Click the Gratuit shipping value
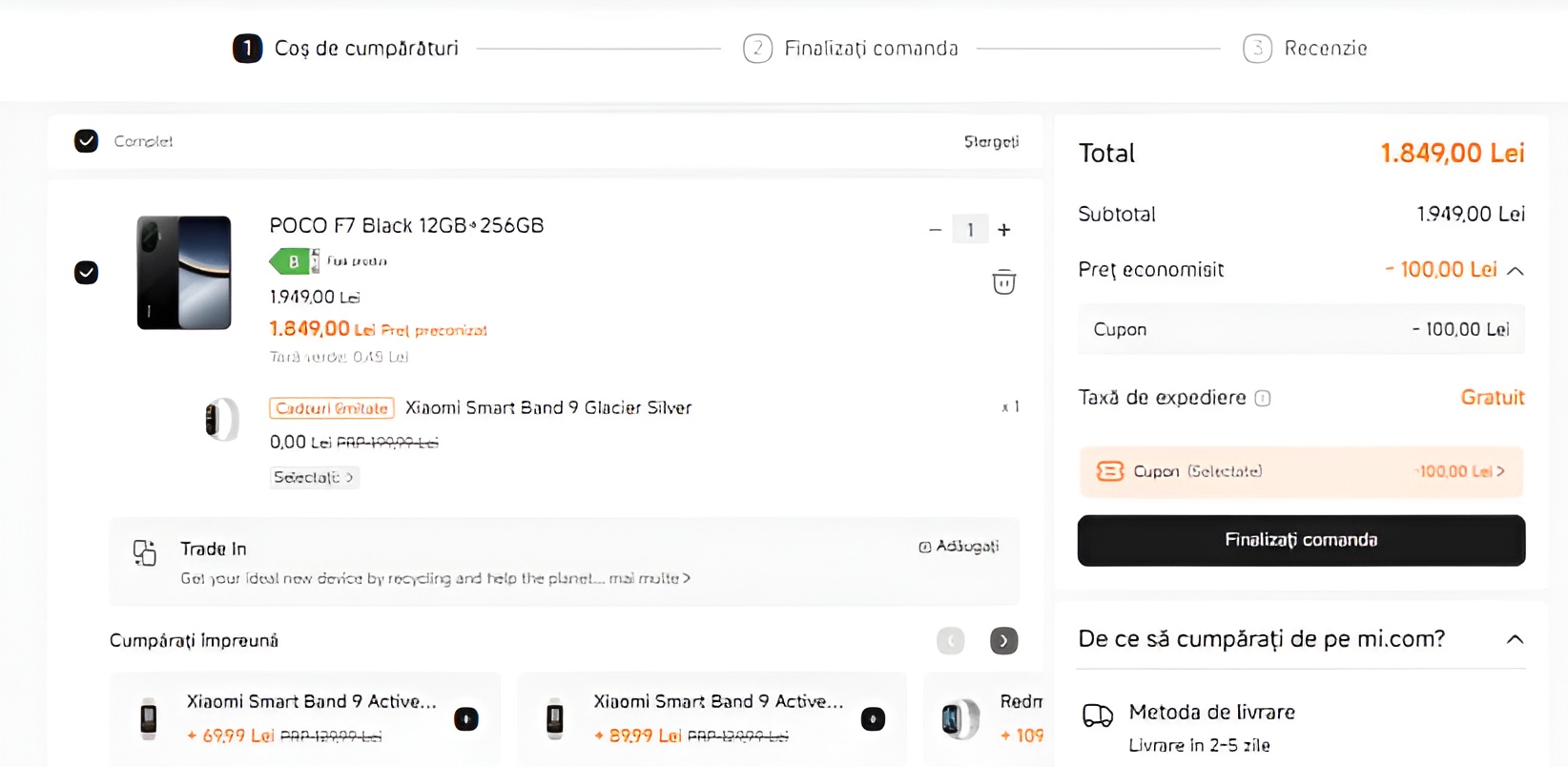Screen dimensions: 1568x767 [1493, 398]
